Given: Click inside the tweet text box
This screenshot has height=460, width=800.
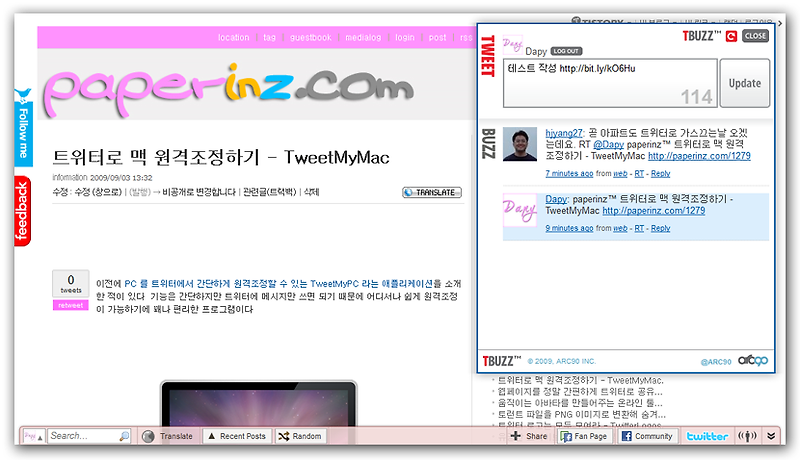Looking at the screenshot, I should pyautogui.click(x=610, y=83).
